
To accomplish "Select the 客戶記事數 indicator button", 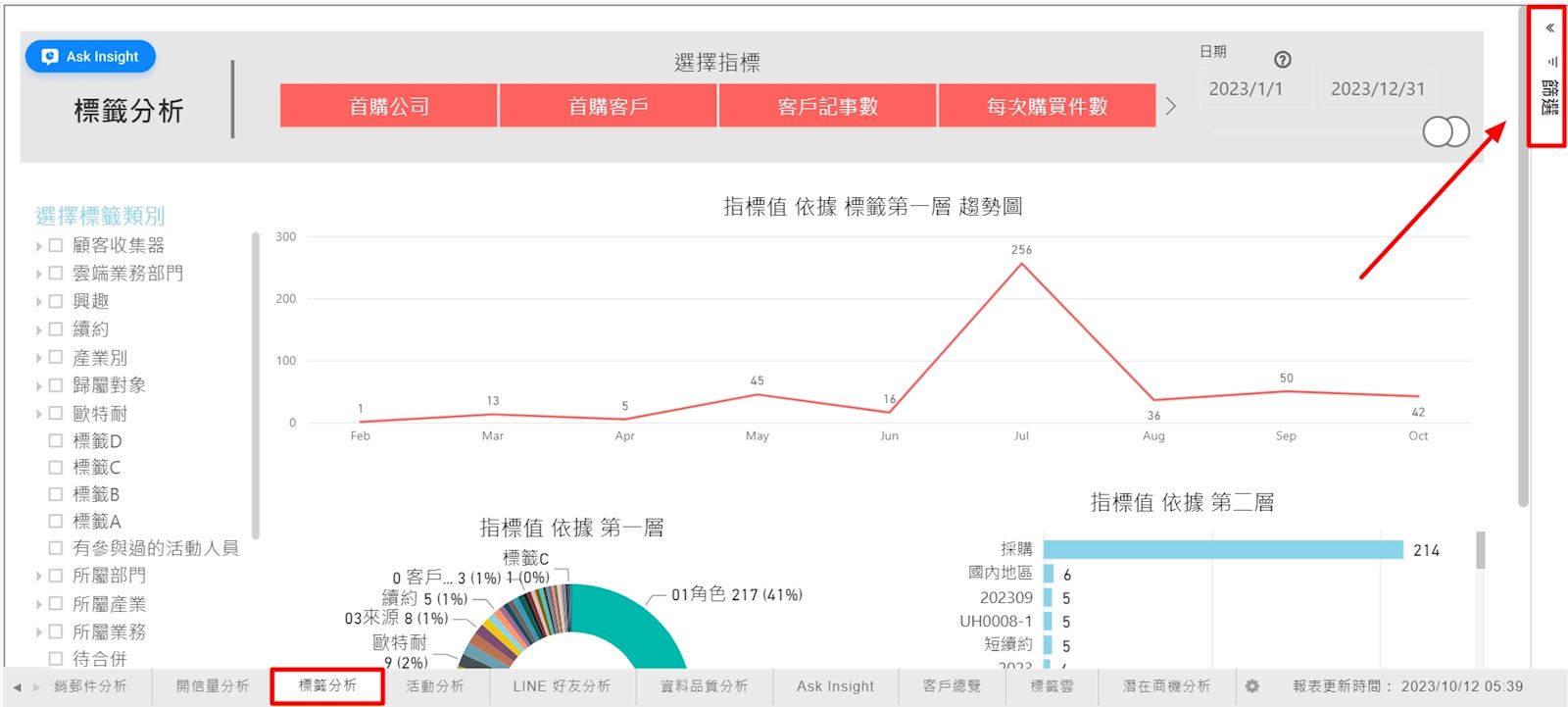I will 827,106.
